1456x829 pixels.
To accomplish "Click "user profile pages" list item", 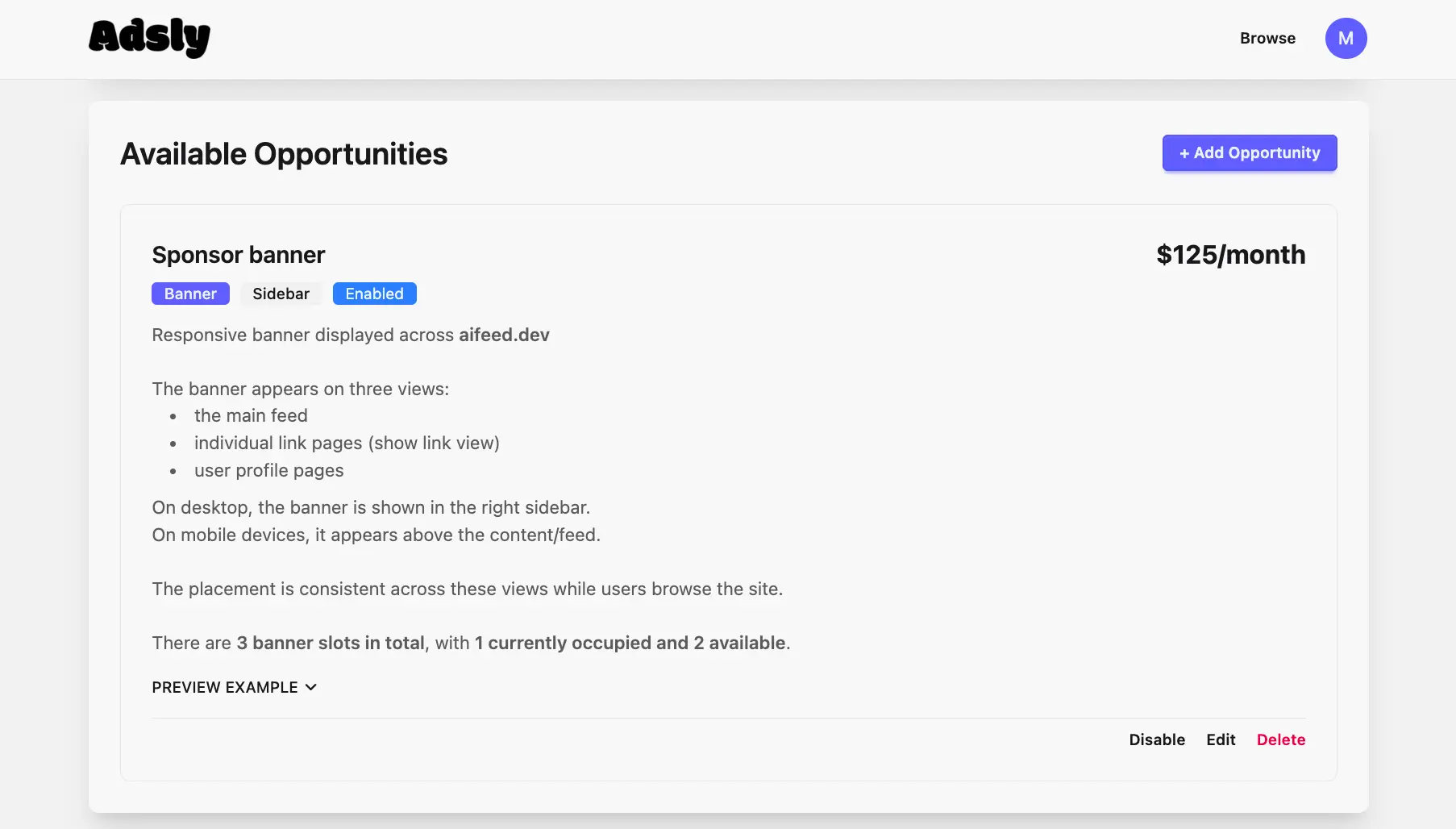I will (268, 470).
